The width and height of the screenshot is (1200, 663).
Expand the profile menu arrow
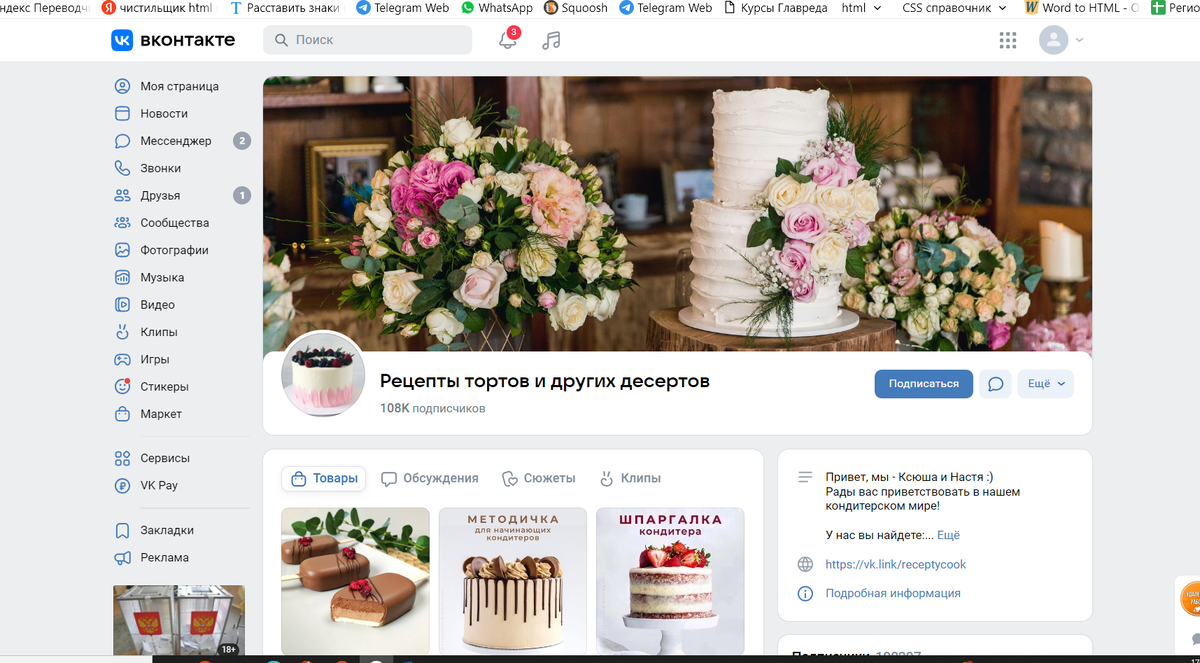[1079, 41]
